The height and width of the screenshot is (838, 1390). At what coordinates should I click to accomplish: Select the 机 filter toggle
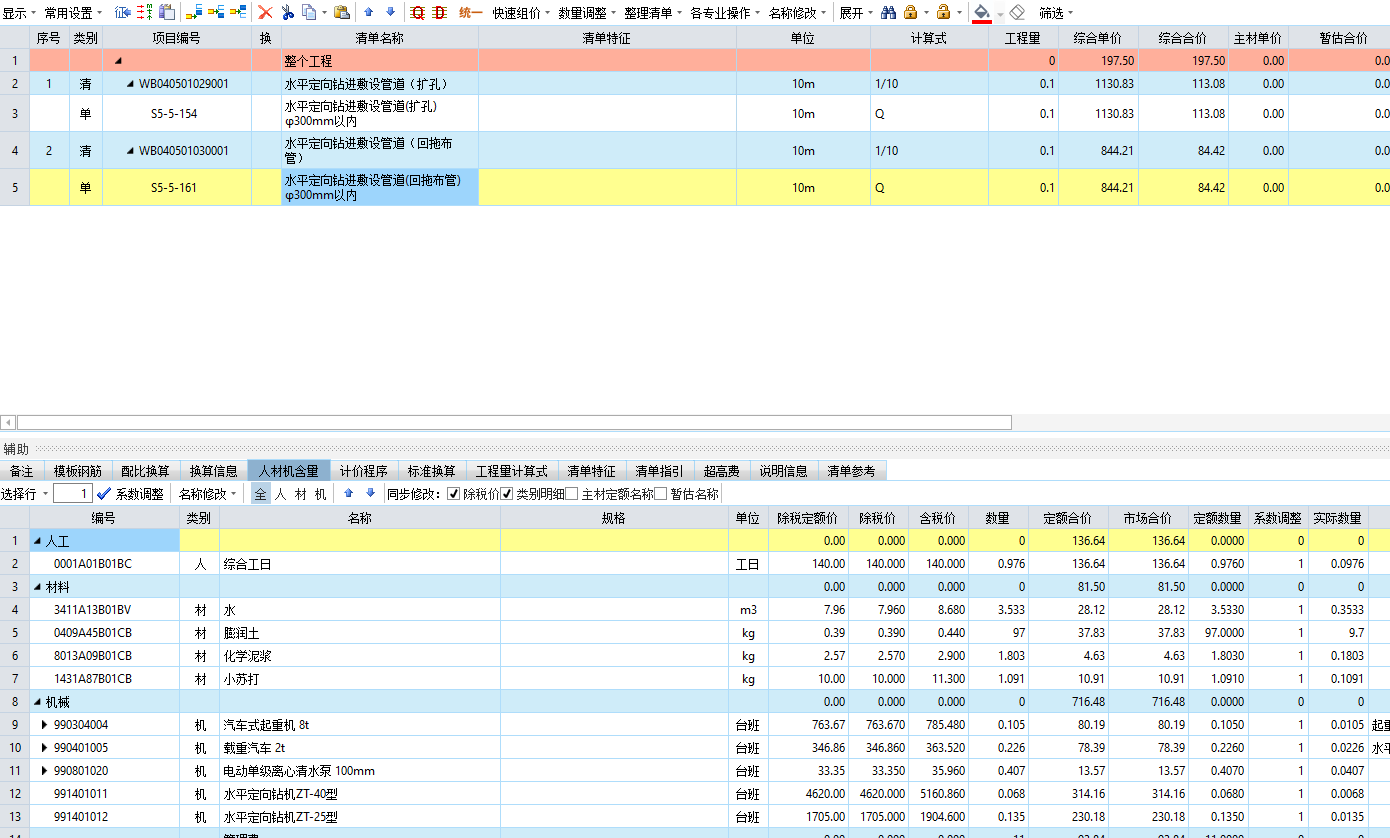tap(320, 494)
